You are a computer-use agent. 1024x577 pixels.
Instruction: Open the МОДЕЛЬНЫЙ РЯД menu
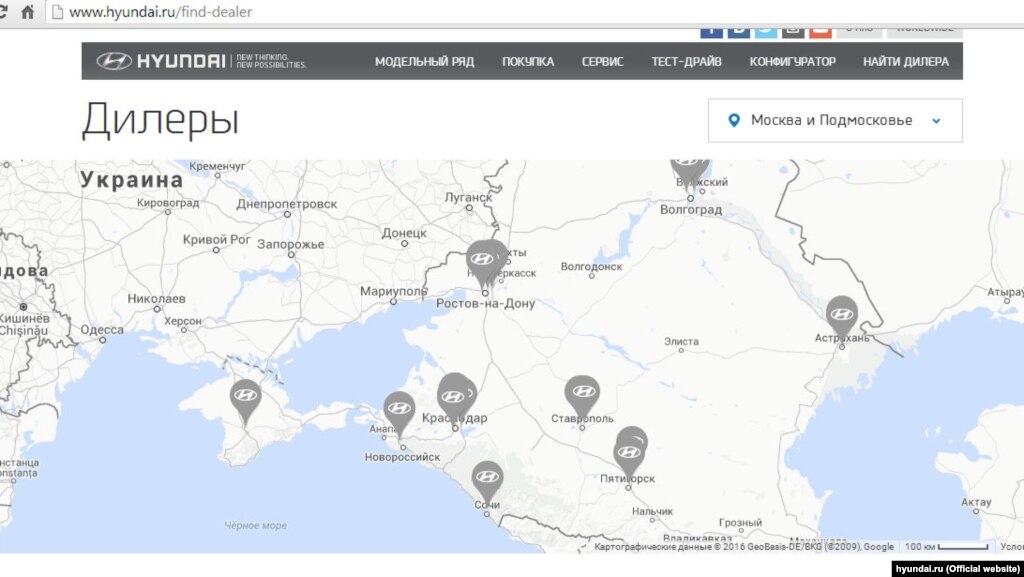click(x=424, y=62)
